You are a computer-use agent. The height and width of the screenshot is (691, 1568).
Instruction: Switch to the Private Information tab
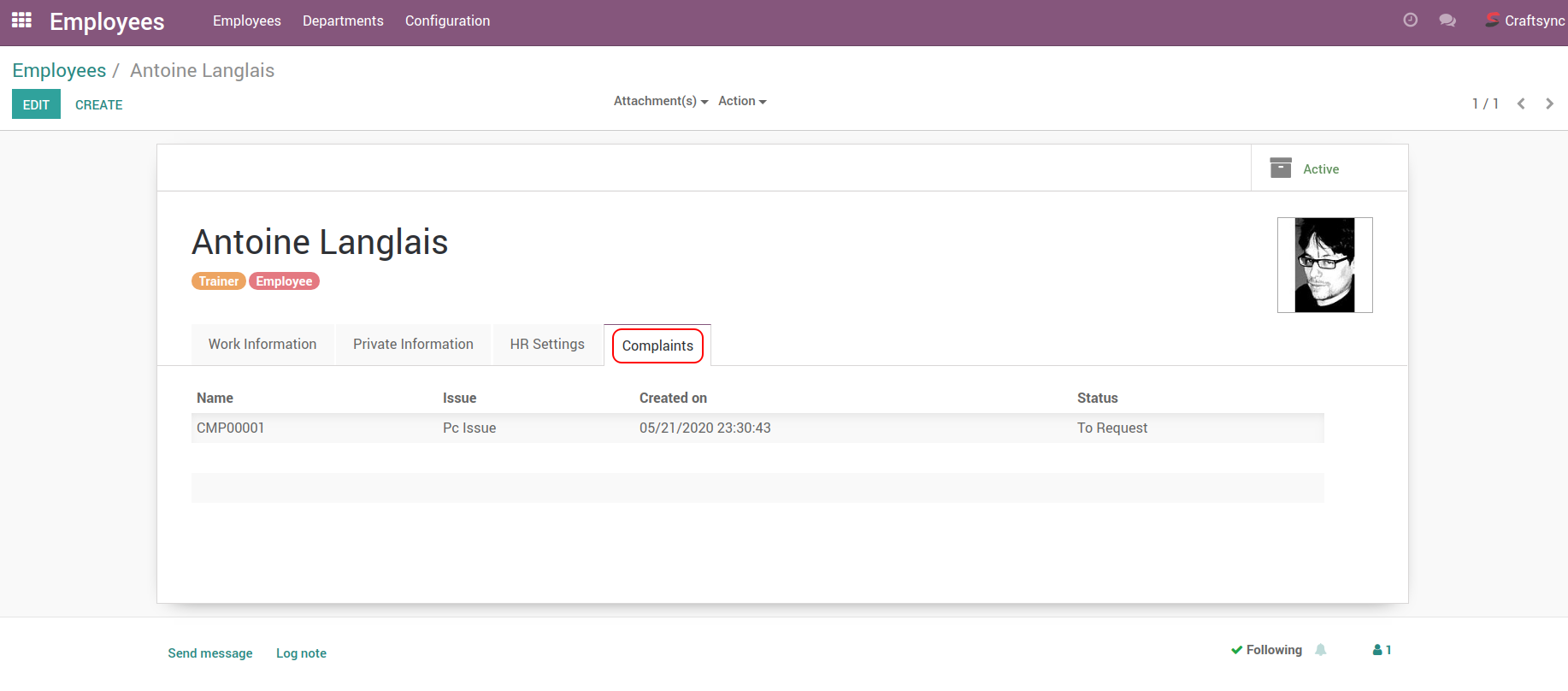[413, 344]
